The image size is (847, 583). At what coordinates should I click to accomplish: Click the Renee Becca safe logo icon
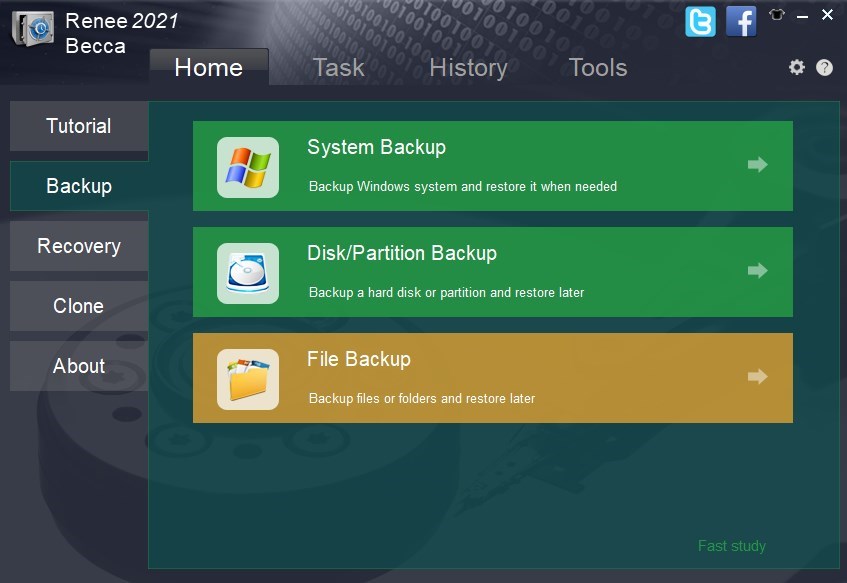(x=33, y=30)
